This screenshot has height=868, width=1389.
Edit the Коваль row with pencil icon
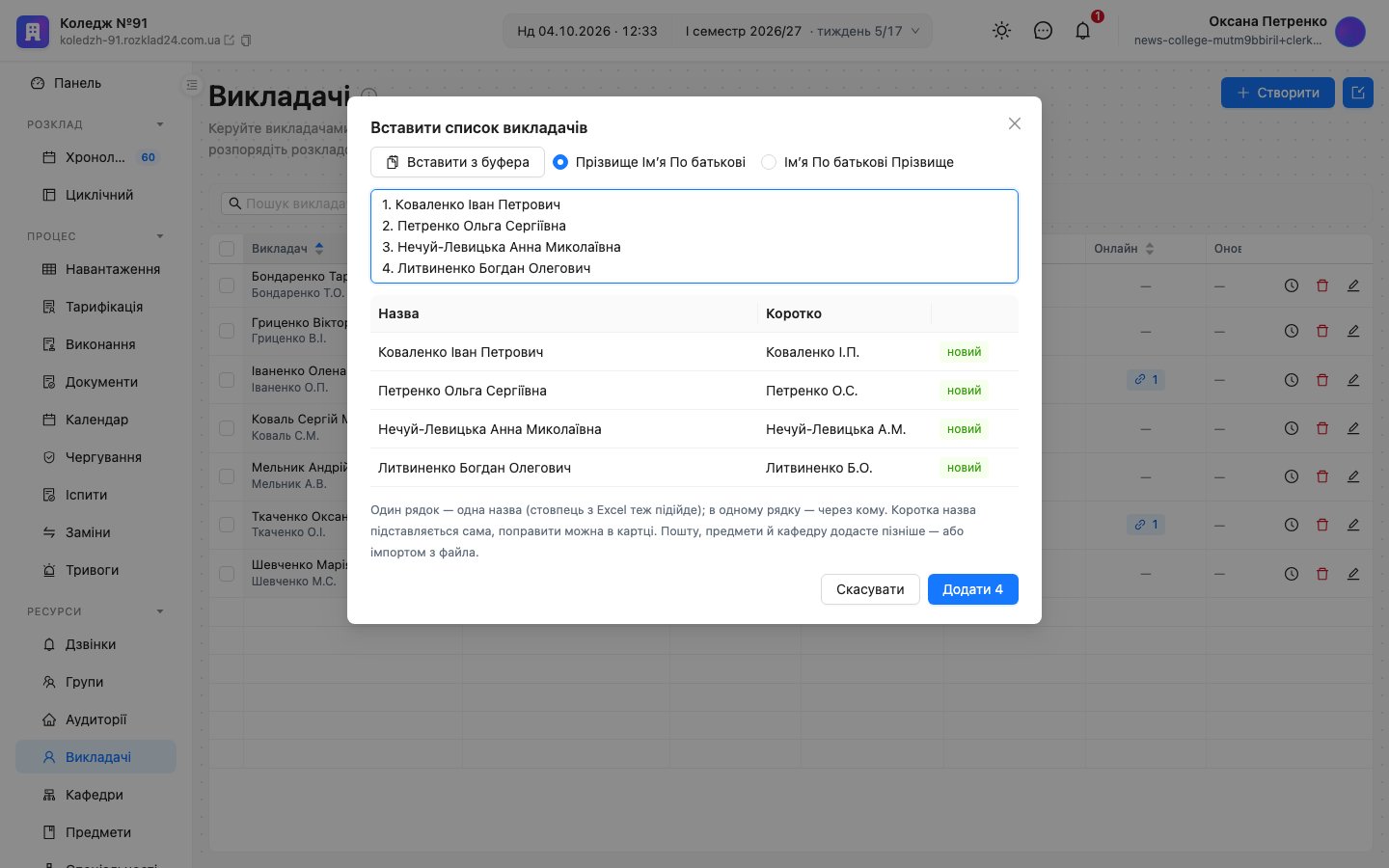[1353, 428]
